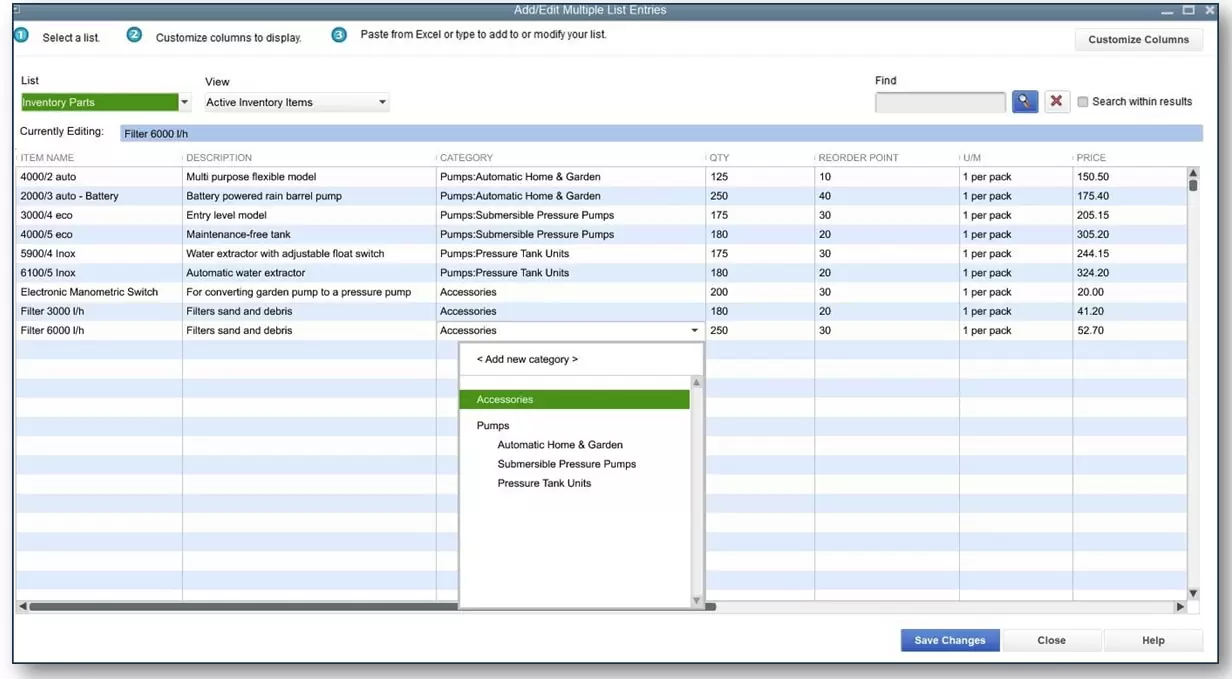The width and height of the screenshot is (1232, 679).
Task: Click the horizontal scroll right arrow
Action: (x=1180, y=607)
